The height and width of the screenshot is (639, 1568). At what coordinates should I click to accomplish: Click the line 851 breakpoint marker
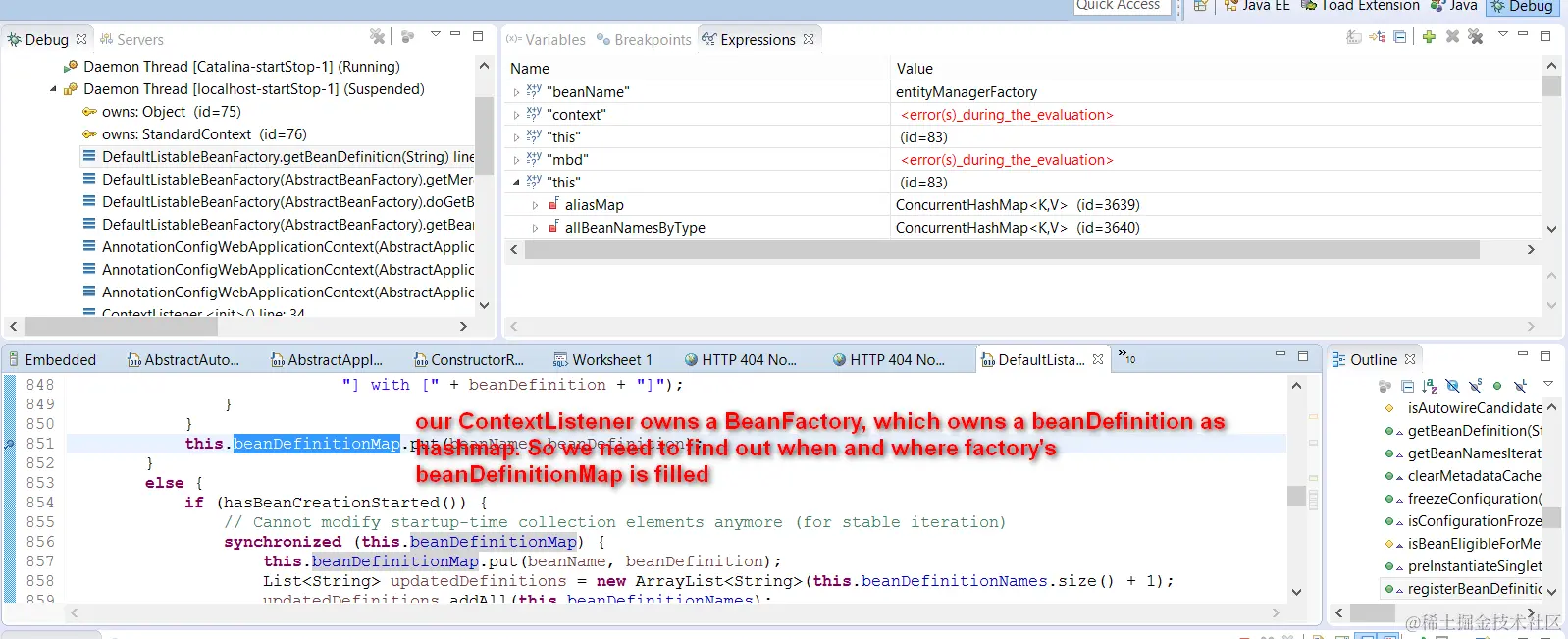click(x=9, y=444)
